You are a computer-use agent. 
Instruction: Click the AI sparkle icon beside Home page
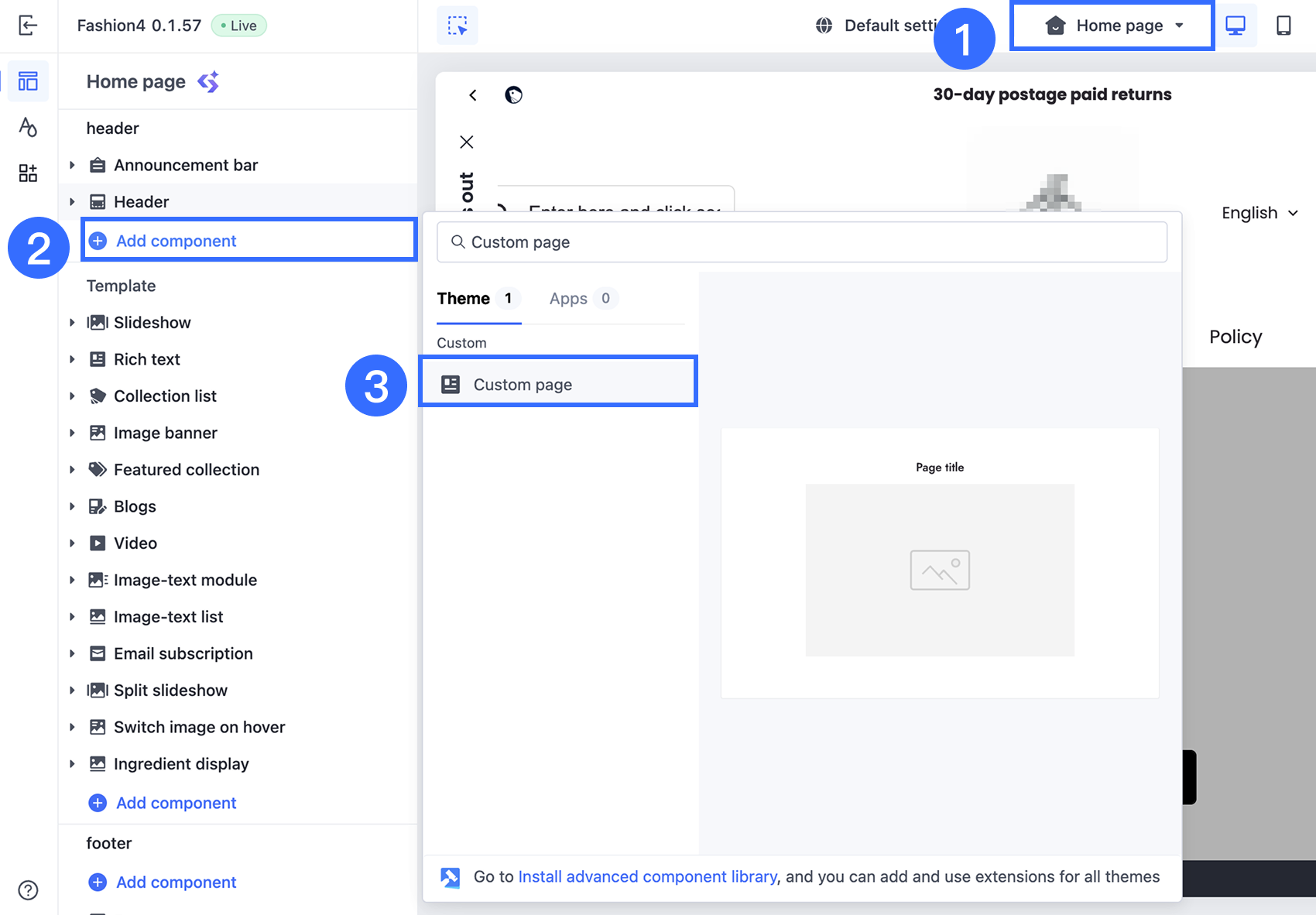click(x=208, y=82)
